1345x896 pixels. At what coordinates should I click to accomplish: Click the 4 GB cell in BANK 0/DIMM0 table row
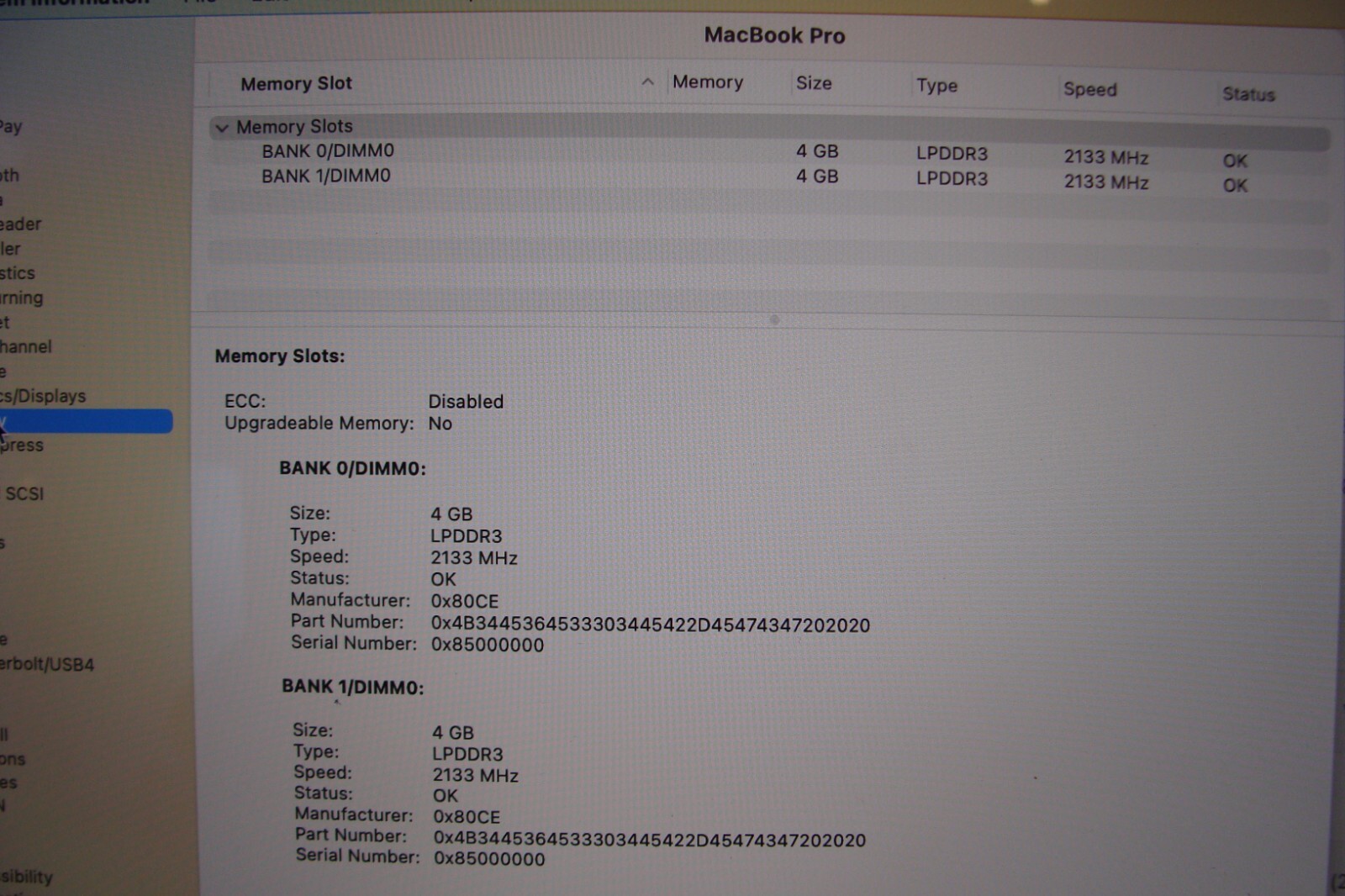coord(817,151)
